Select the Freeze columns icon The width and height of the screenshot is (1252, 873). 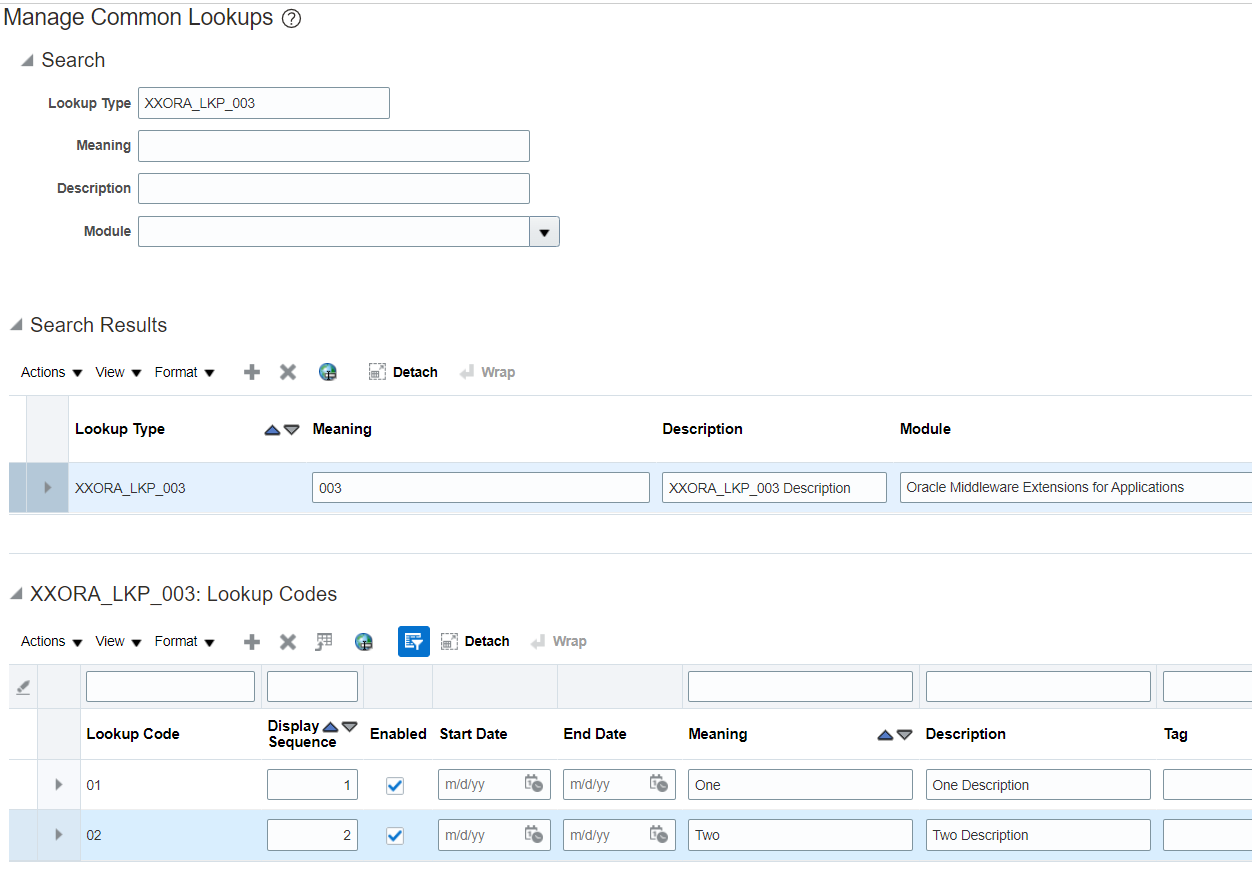(x=323, y=641)
